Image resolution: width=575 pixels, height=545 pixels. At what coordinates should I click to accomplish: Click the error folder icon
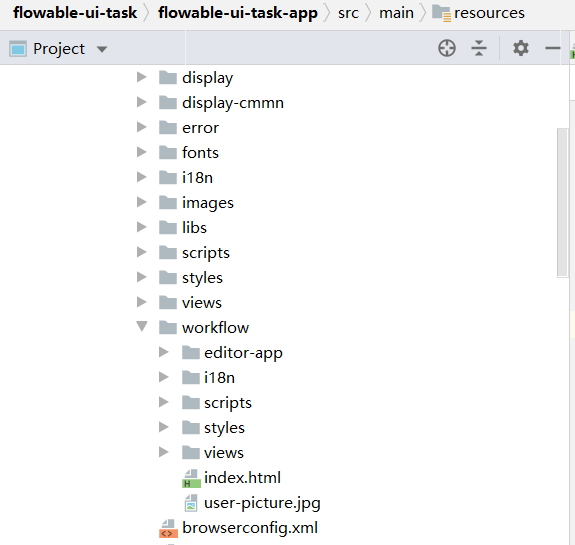(168, 127)
